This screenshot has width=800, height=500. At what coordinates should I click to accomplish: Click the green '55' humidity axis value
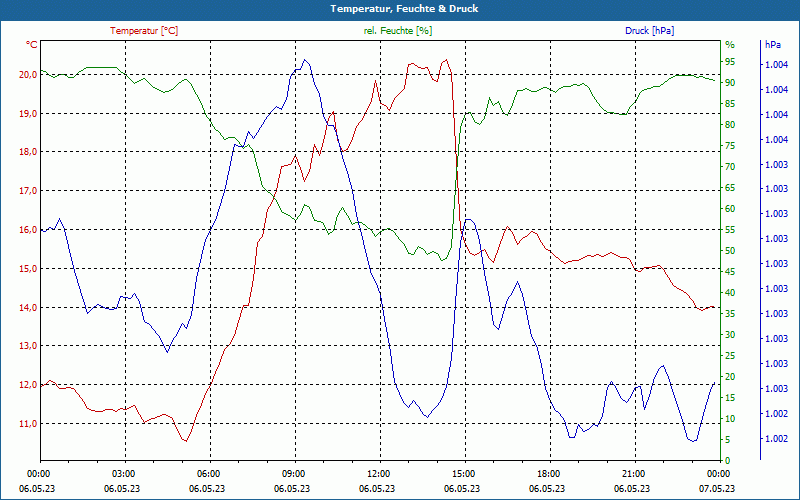tap(730, 230)
